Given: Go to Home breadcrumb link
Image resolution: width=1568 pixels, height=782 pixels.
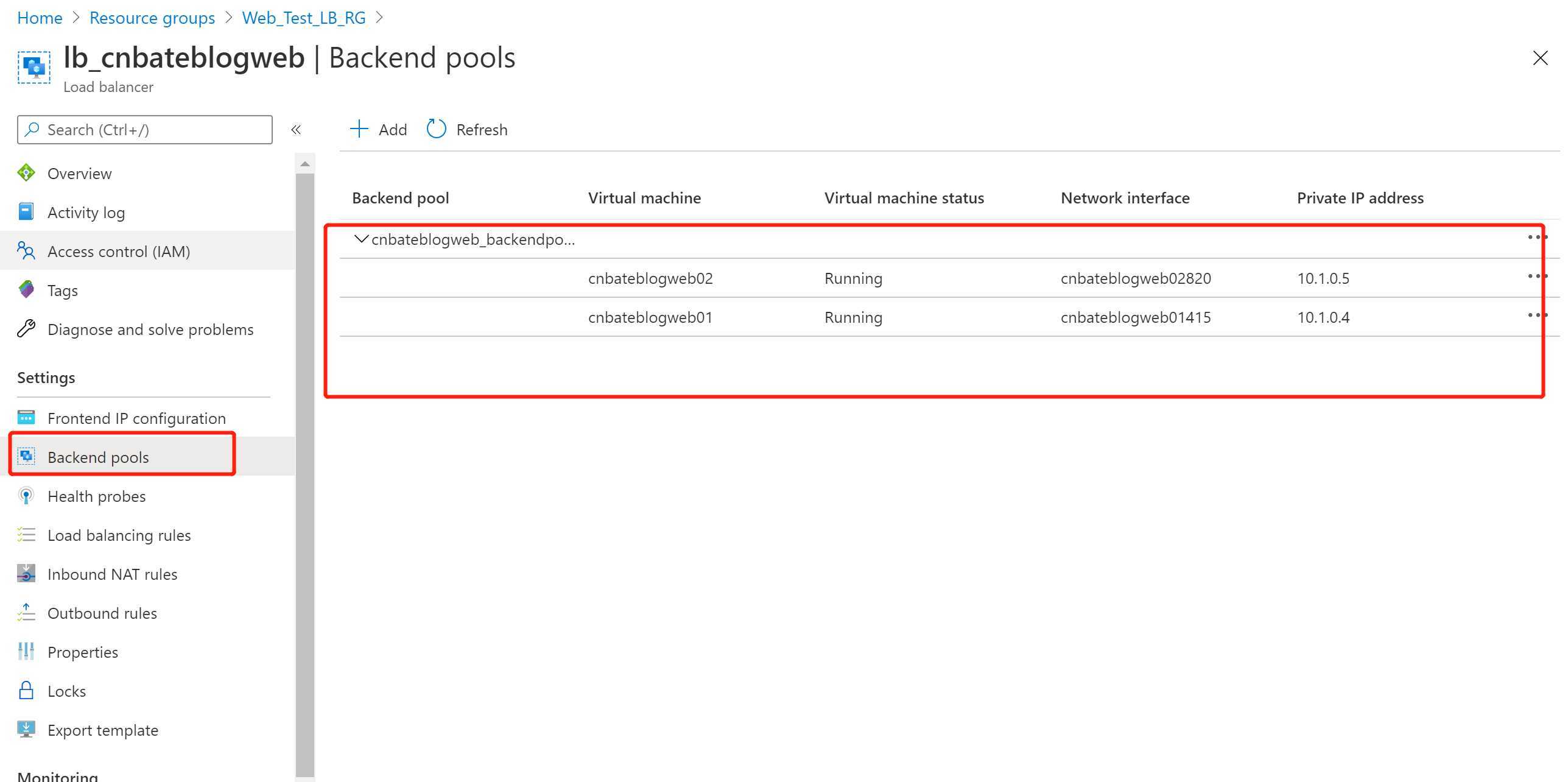Looking at the screenshot, I should click(x=40, y=18).
